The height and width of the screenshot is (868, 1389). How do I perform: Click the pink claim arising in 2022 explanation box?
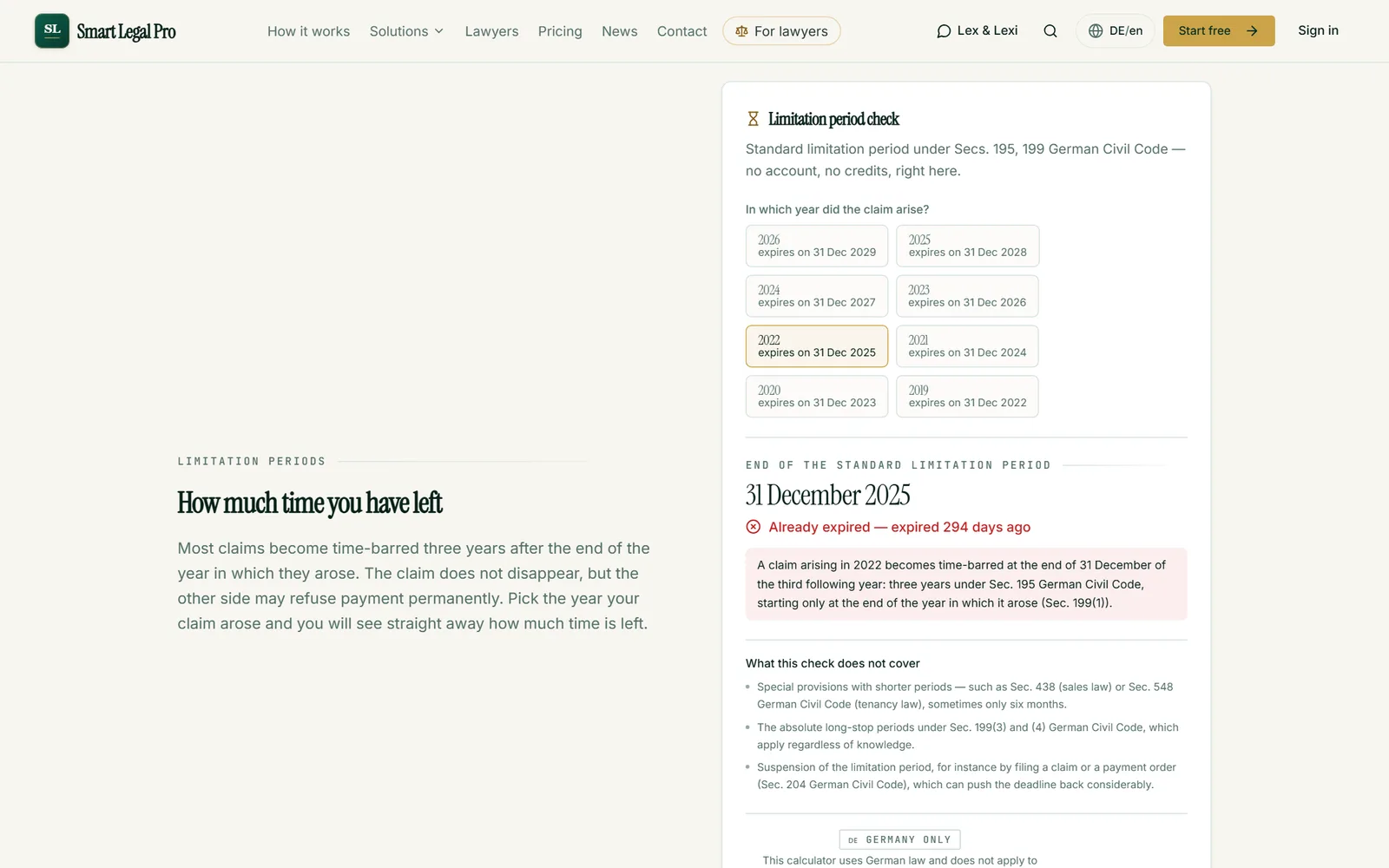(966, 584)
